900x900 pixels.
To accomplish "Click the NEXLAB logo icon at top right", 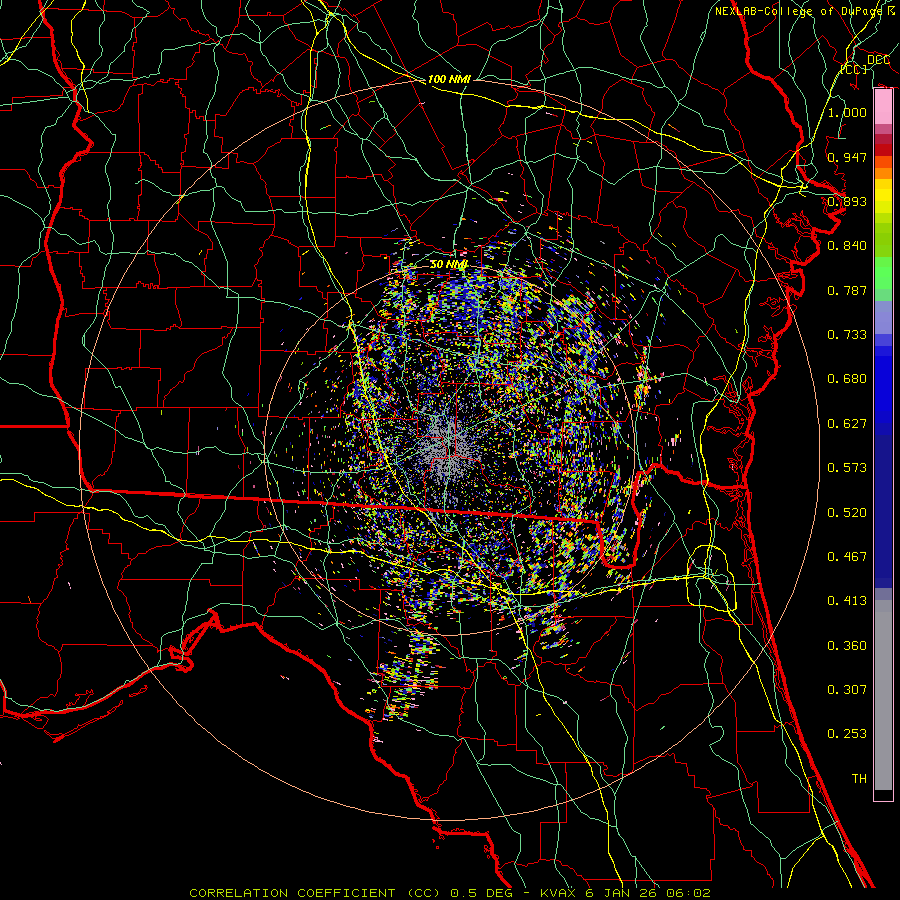I will coord(890,11).
